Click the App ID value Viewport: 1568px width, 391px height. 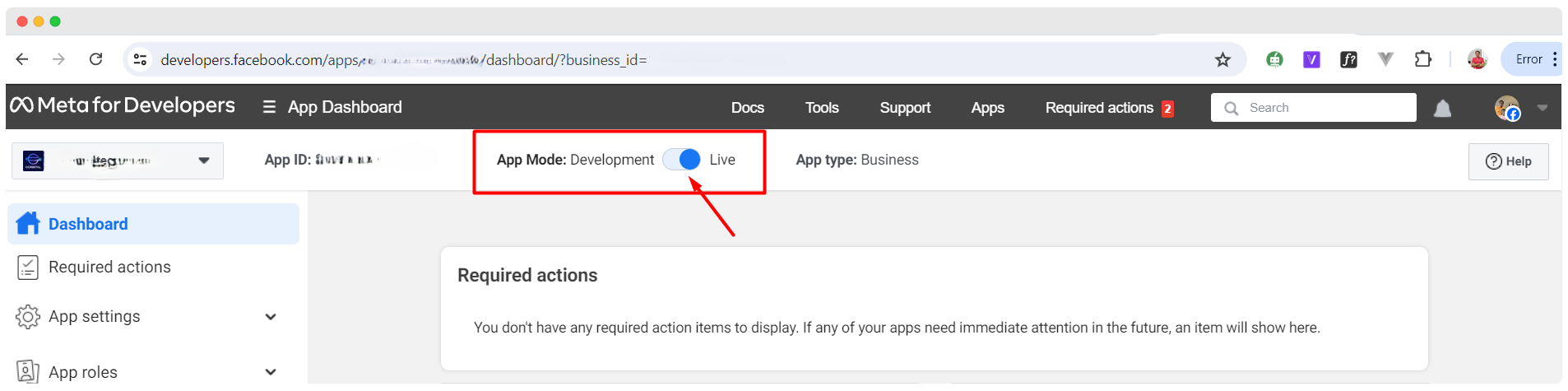click(346, 160)
